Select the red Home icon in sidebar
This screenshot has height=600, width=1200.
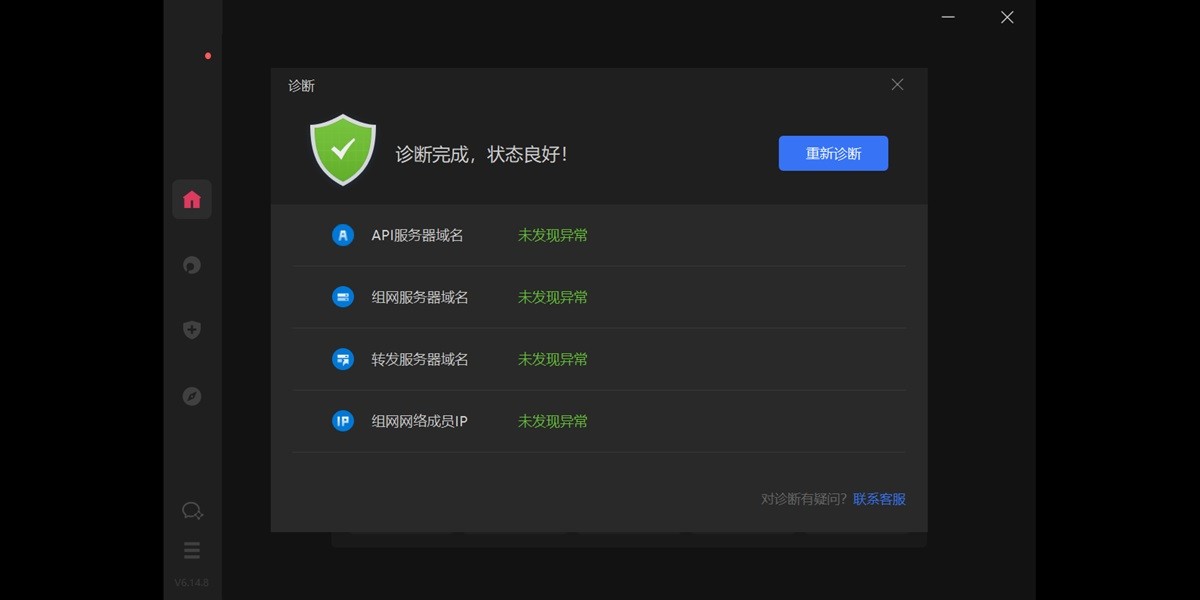[x=192, y=198]
